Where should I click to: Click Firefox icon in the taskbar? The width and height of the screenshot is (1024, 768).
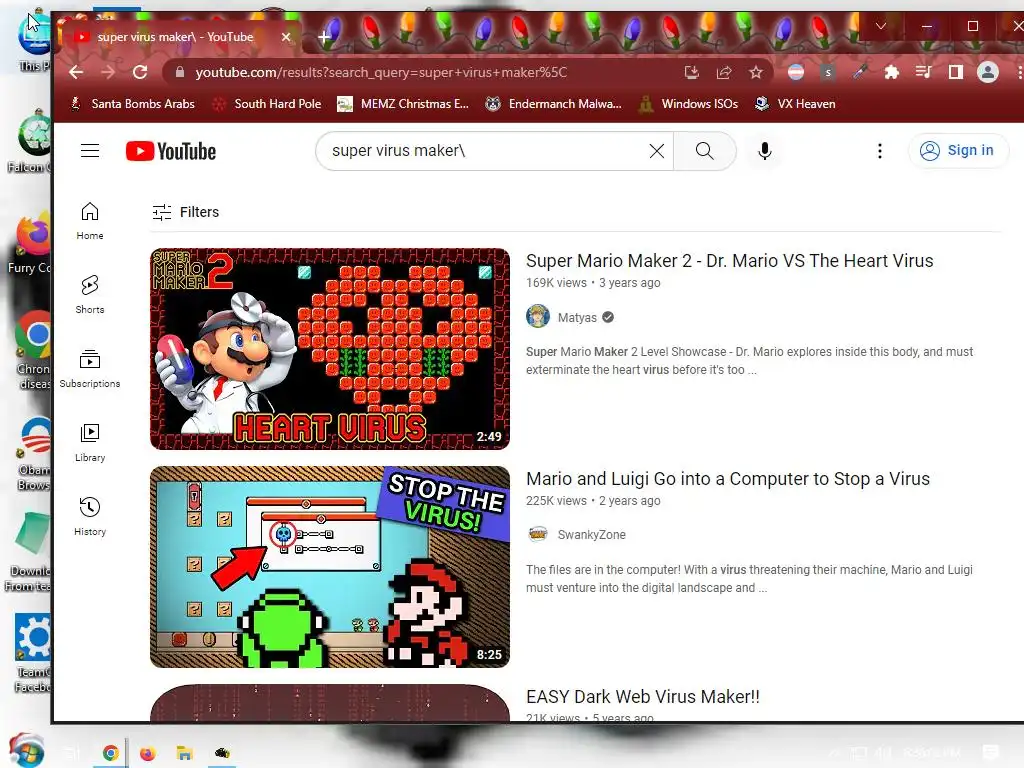pos(148,754)
